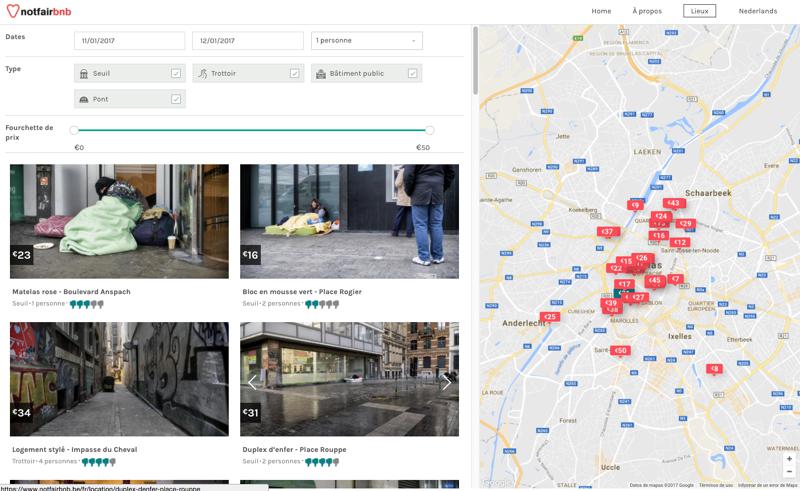Show next photo of Duplex d'enfer
The width and height of the screenshot is (800, 491).
(x=446, y=382)
